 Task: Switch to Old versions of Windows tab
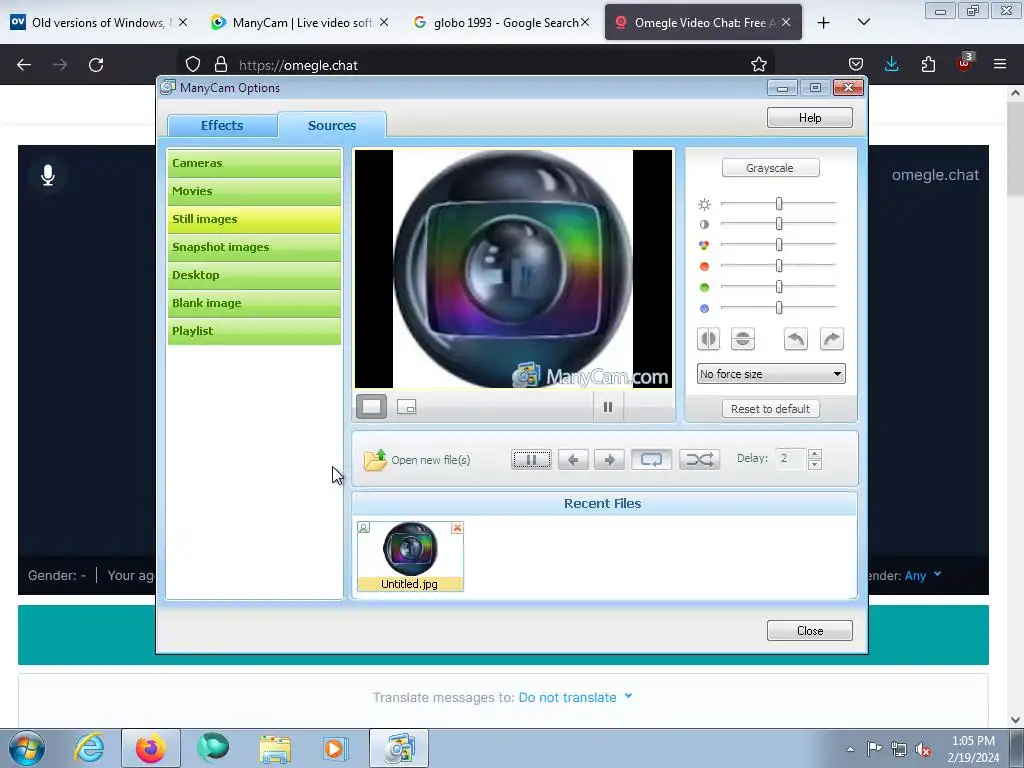coord(97,22)
